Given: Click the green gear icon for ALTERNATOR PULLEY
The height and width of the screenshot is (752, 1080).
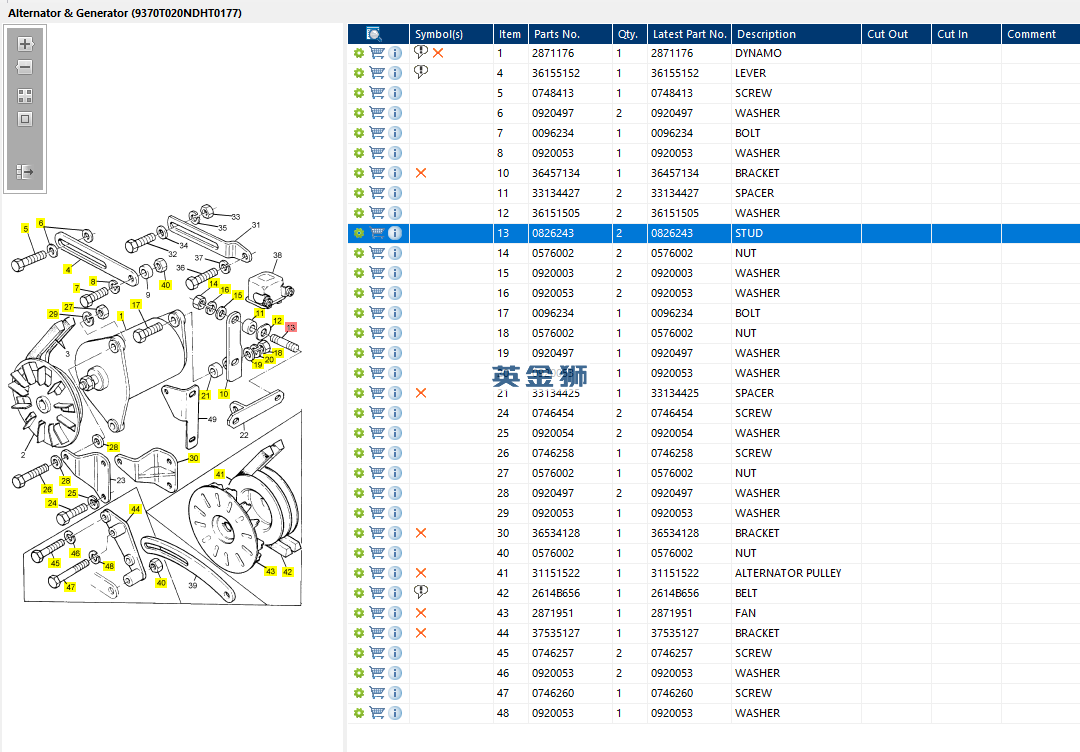Looking at the screenshot, I should (358, 573).
